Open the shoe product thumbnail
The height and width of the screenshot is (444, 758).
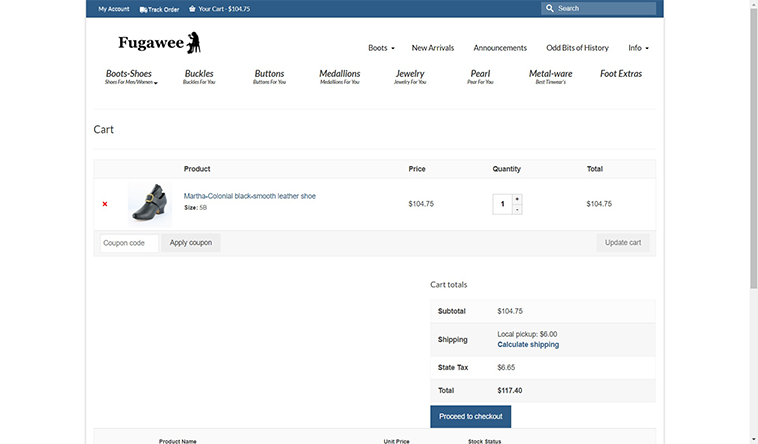[x=149, y=203]
